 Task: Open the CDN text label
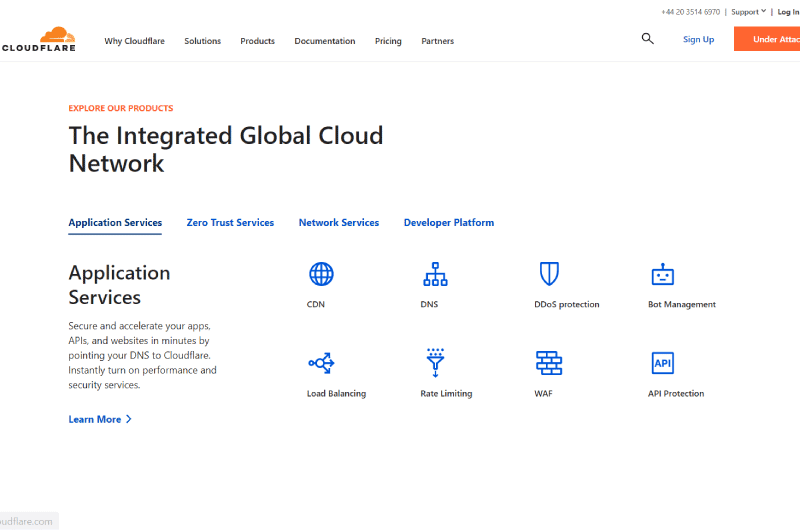(x=316, y=304)
